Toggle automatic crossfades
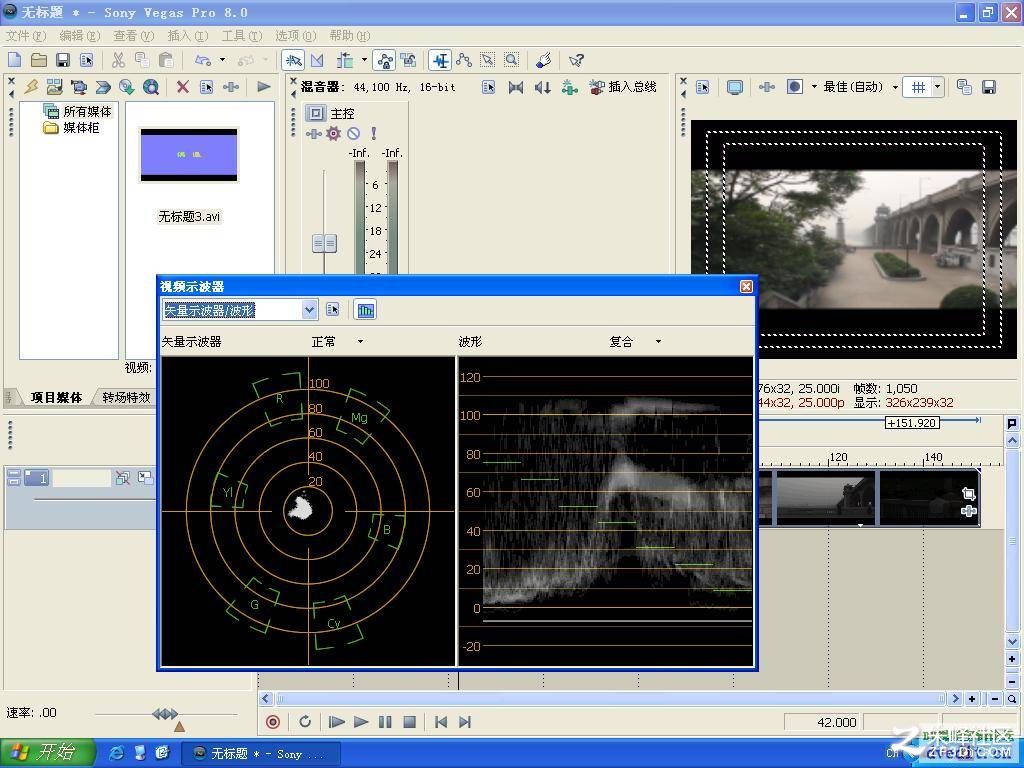The image size is (1024, 768). coord(317,61)
